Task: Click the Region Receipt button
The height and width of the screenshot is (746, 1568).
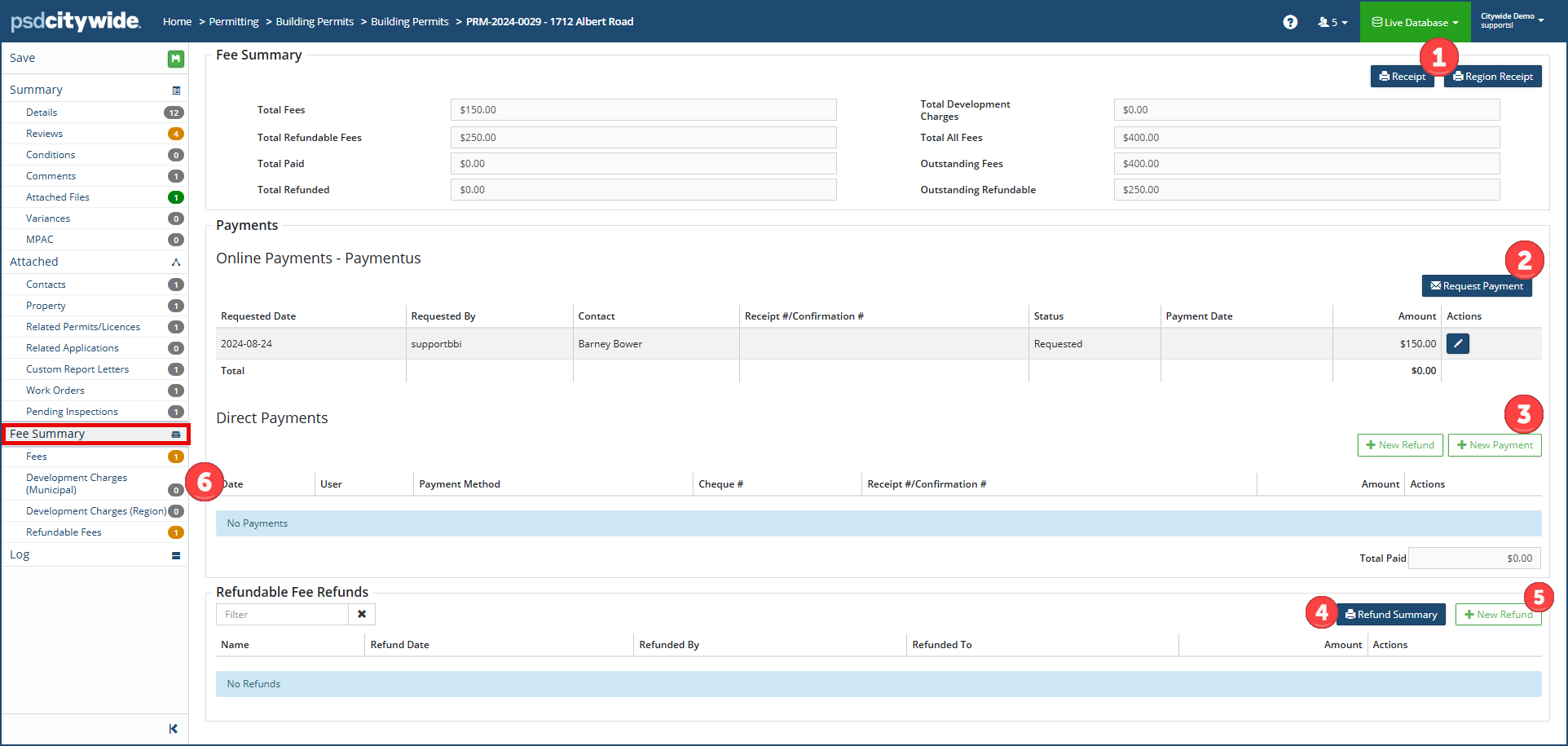Action: pyautogui.click(x=1492, y=77)
